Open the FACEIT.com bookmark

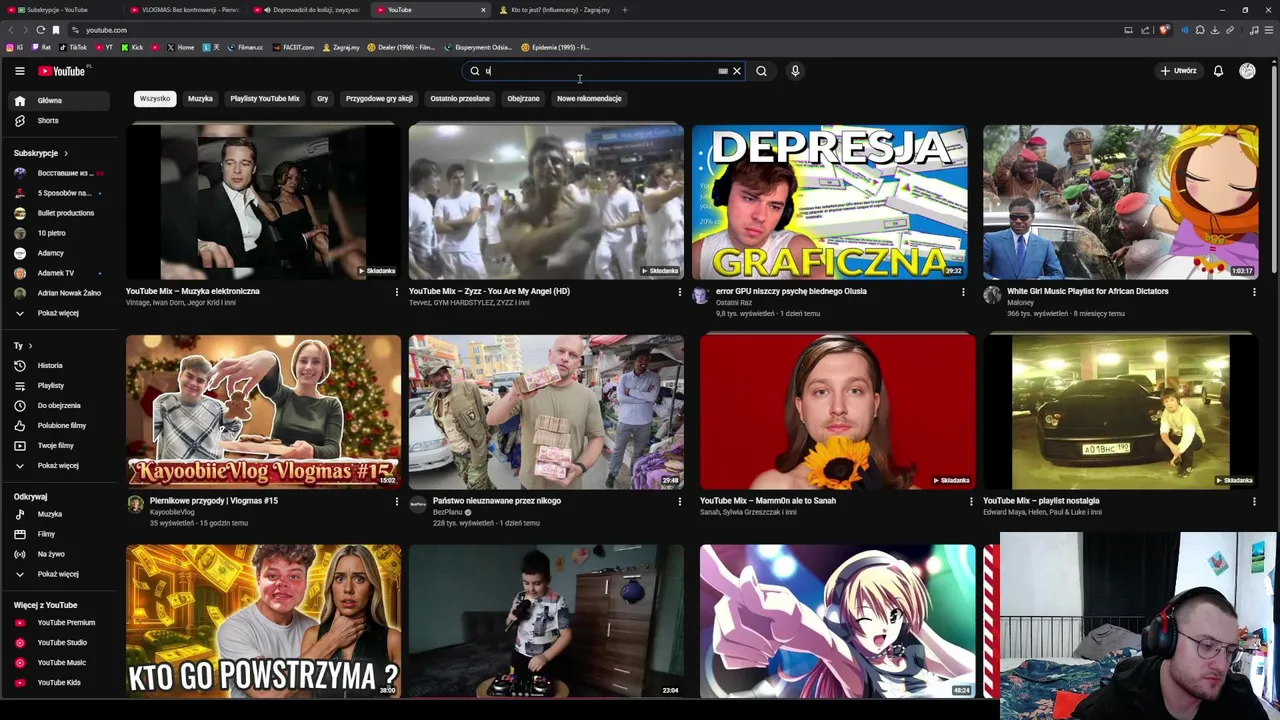pos(294,47)
